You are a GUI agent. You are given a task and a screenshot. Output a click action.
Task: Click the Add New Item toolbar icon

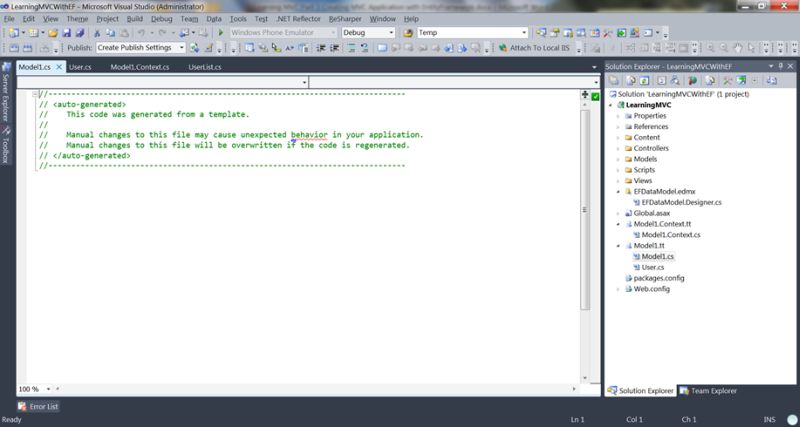tap(33, 33)
